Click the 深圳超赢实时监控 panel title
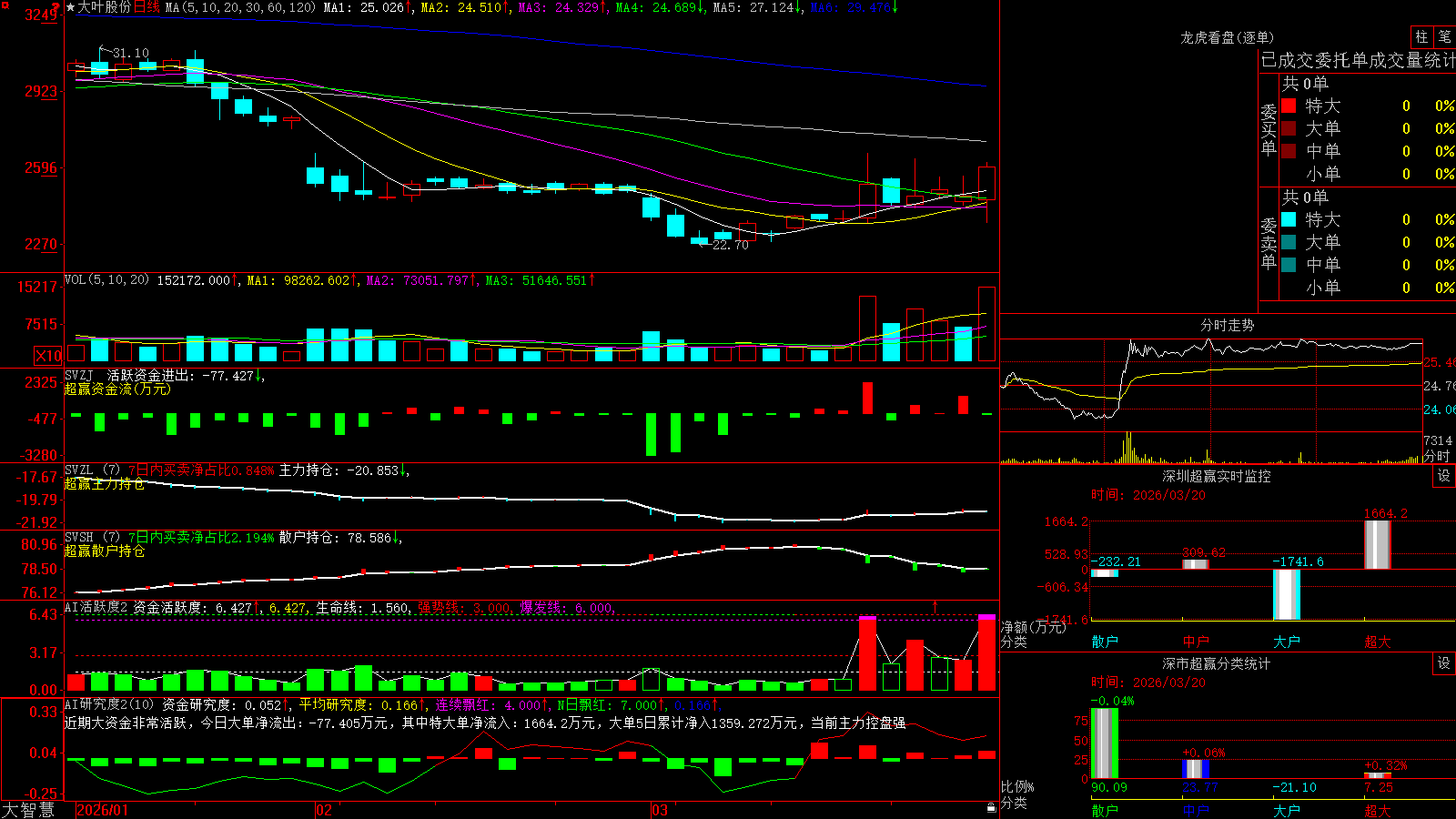 click(x=1216, y=476)
